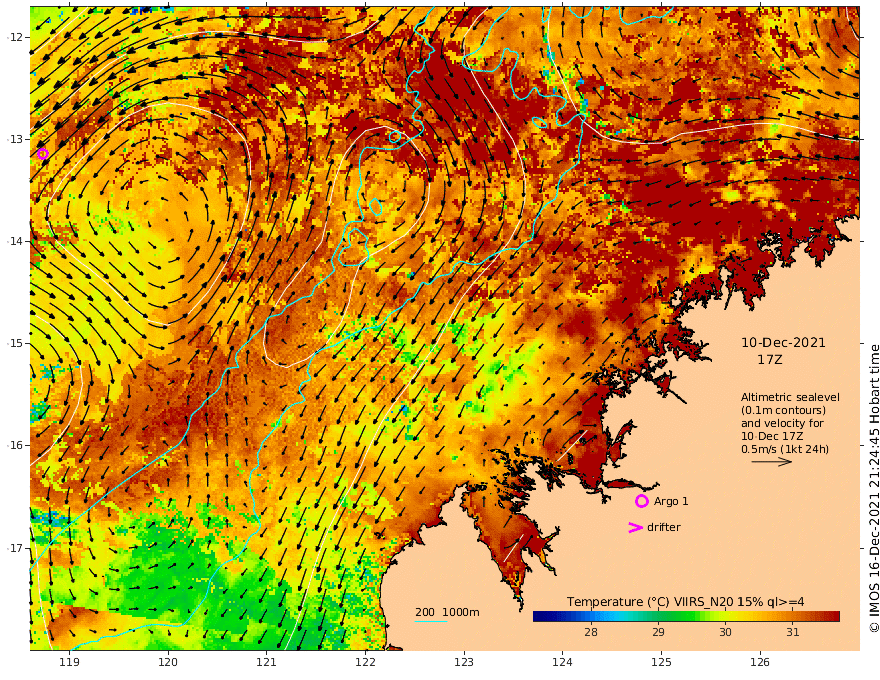
Task: Click longitude axis label '120'
Action: point(168,662)
